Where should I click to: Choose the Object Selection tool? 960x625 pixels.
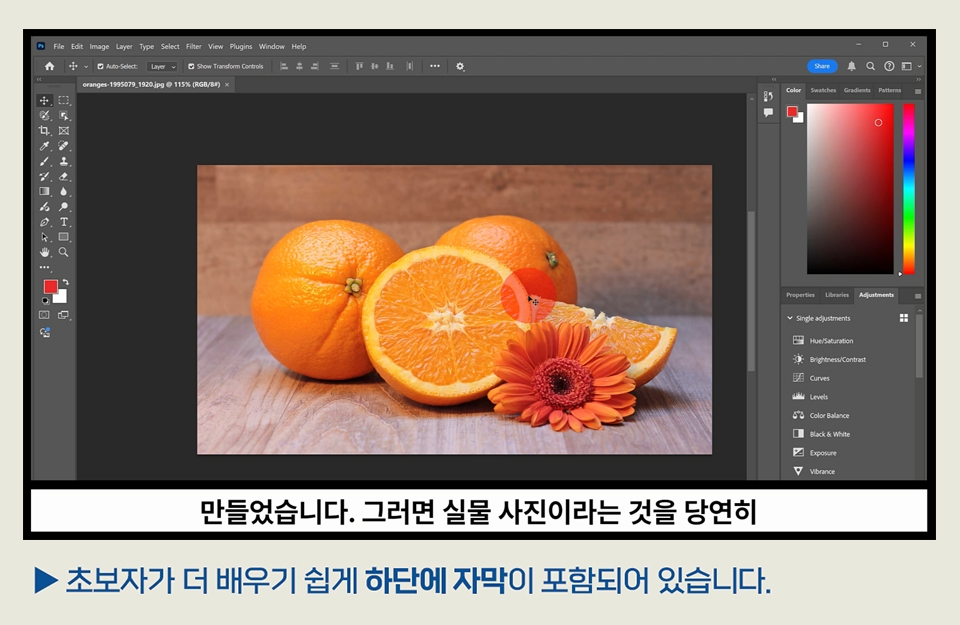coord(64,116)
